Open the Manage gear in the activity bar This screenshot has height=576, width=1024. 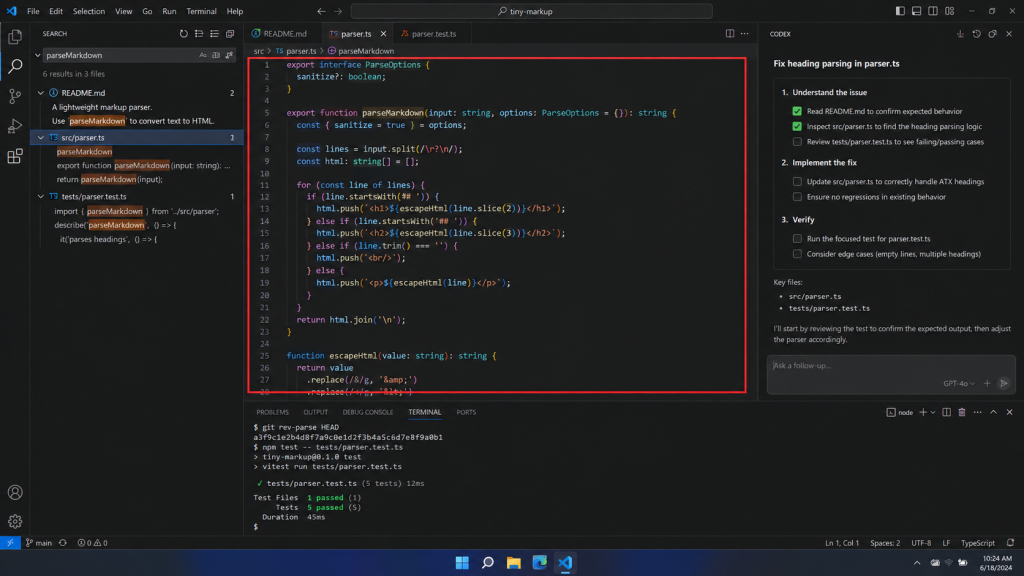pos(15,521)
